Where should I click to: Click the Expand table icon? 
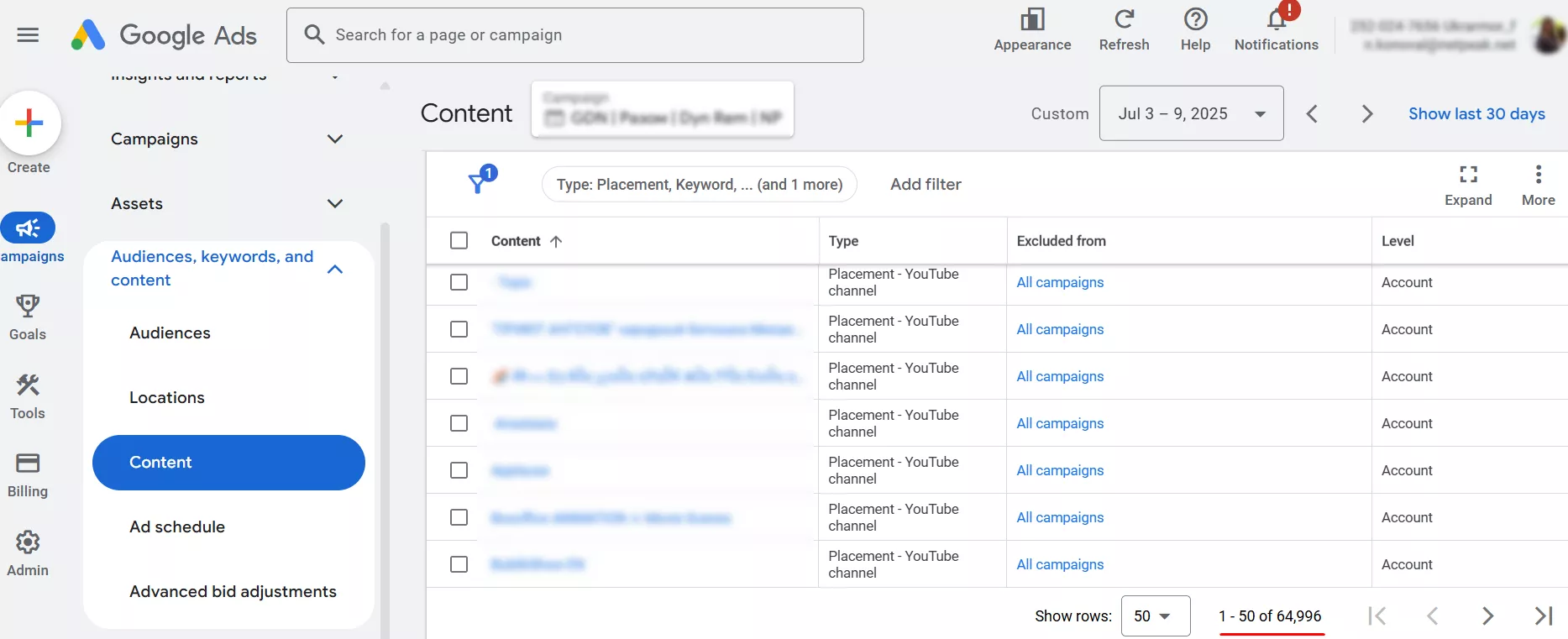pos(1467,175)
